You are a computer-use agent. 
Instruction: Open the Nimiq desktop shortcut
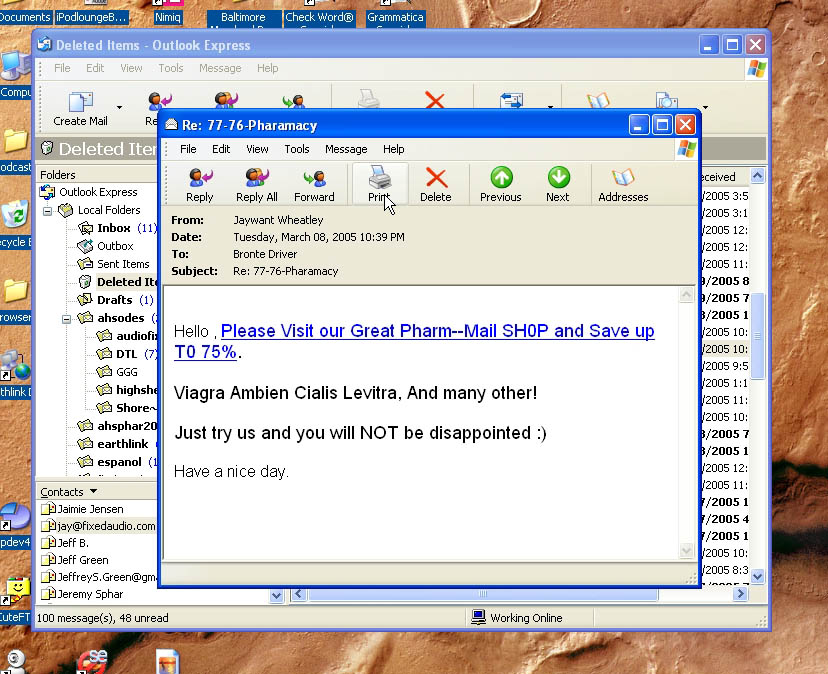pos(167,12)
